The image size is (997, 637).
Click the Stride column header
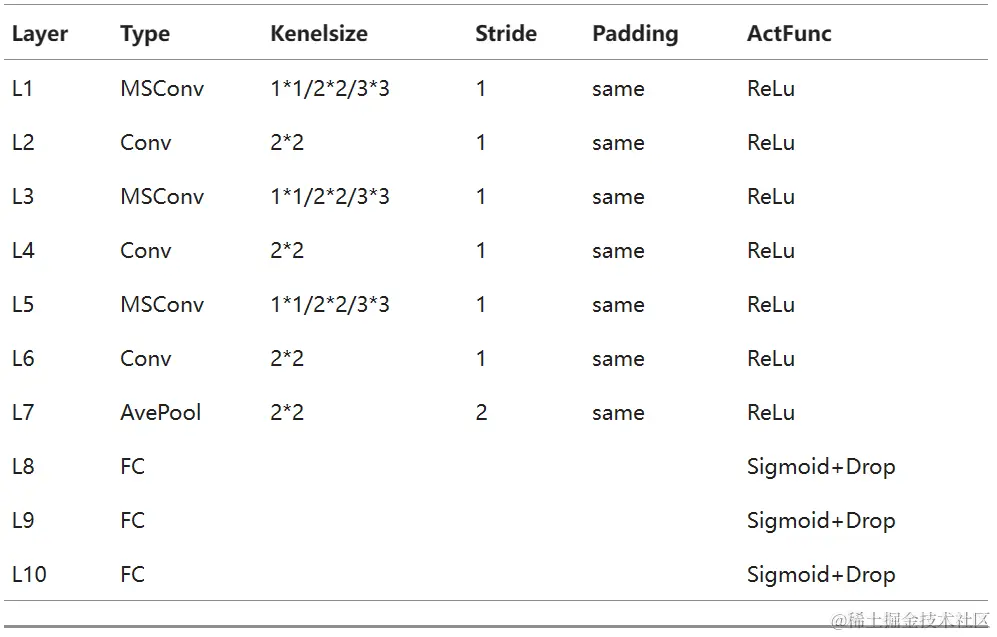[505, 34]
